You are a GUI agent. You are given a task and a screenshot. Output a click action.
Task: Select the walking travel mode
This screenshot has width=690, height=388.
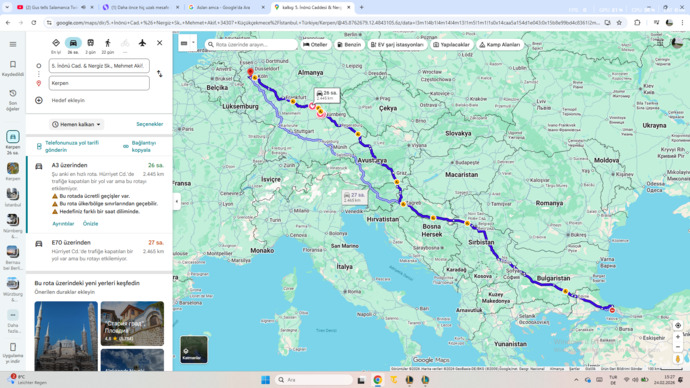point(108,45)
